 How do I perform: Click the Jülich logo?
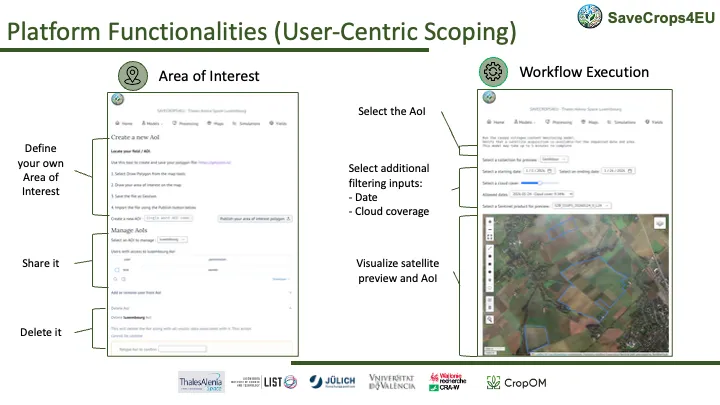pos(332,382)
